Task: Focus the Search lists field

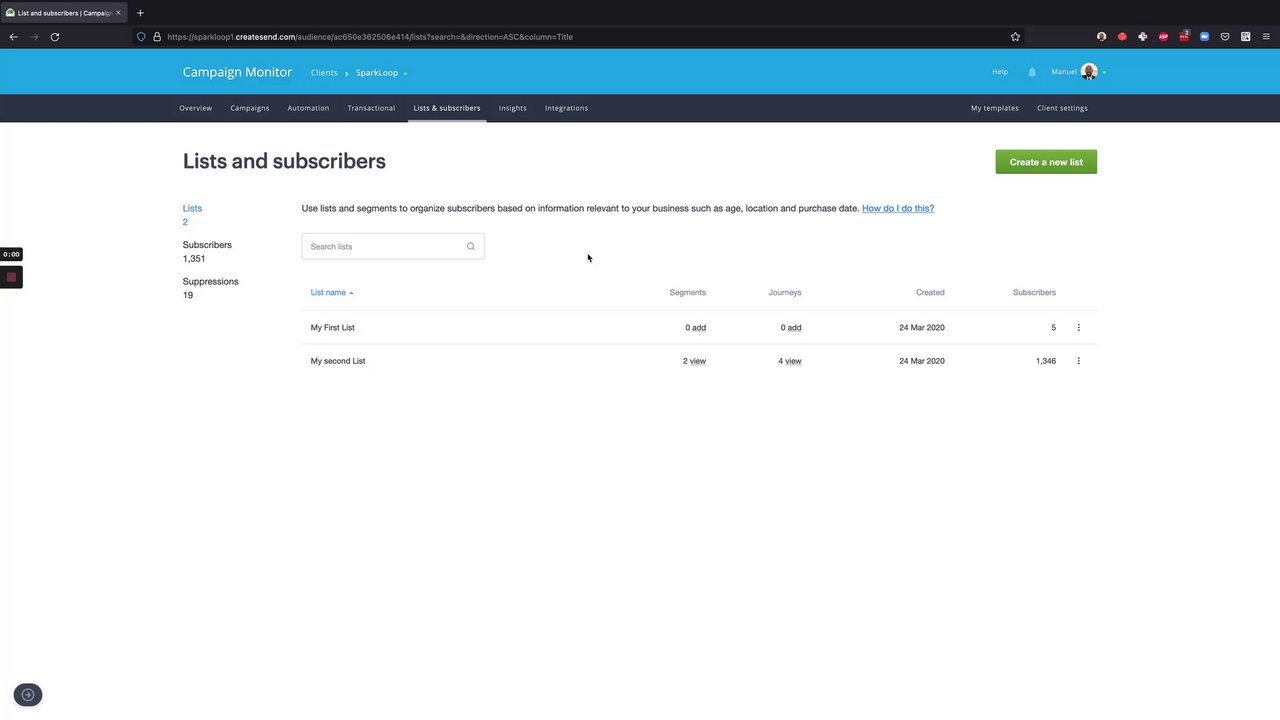Action: click(393, 247)
